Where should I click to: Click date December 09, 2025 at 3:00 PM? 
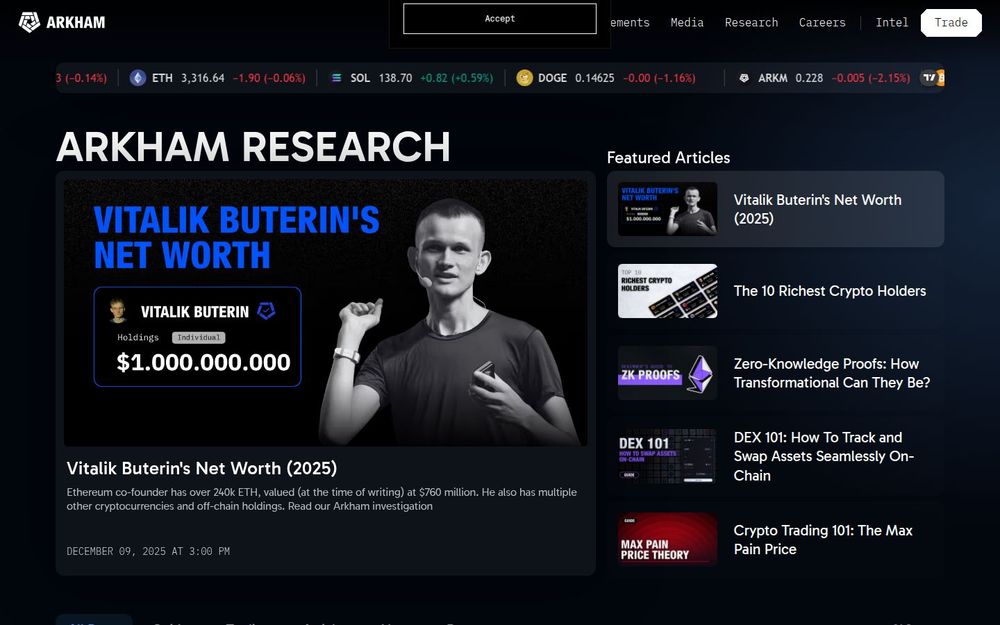click(148, 551)
